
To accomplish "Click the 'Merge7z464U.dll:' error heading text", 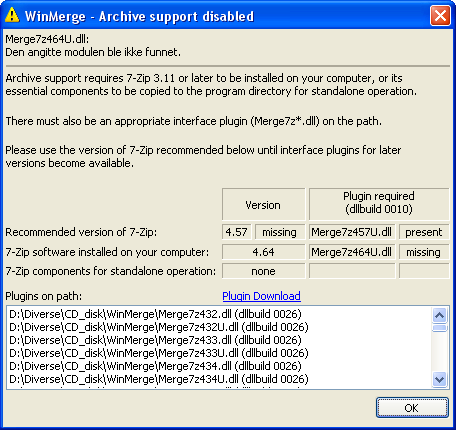I will click(x=47, y=39).
